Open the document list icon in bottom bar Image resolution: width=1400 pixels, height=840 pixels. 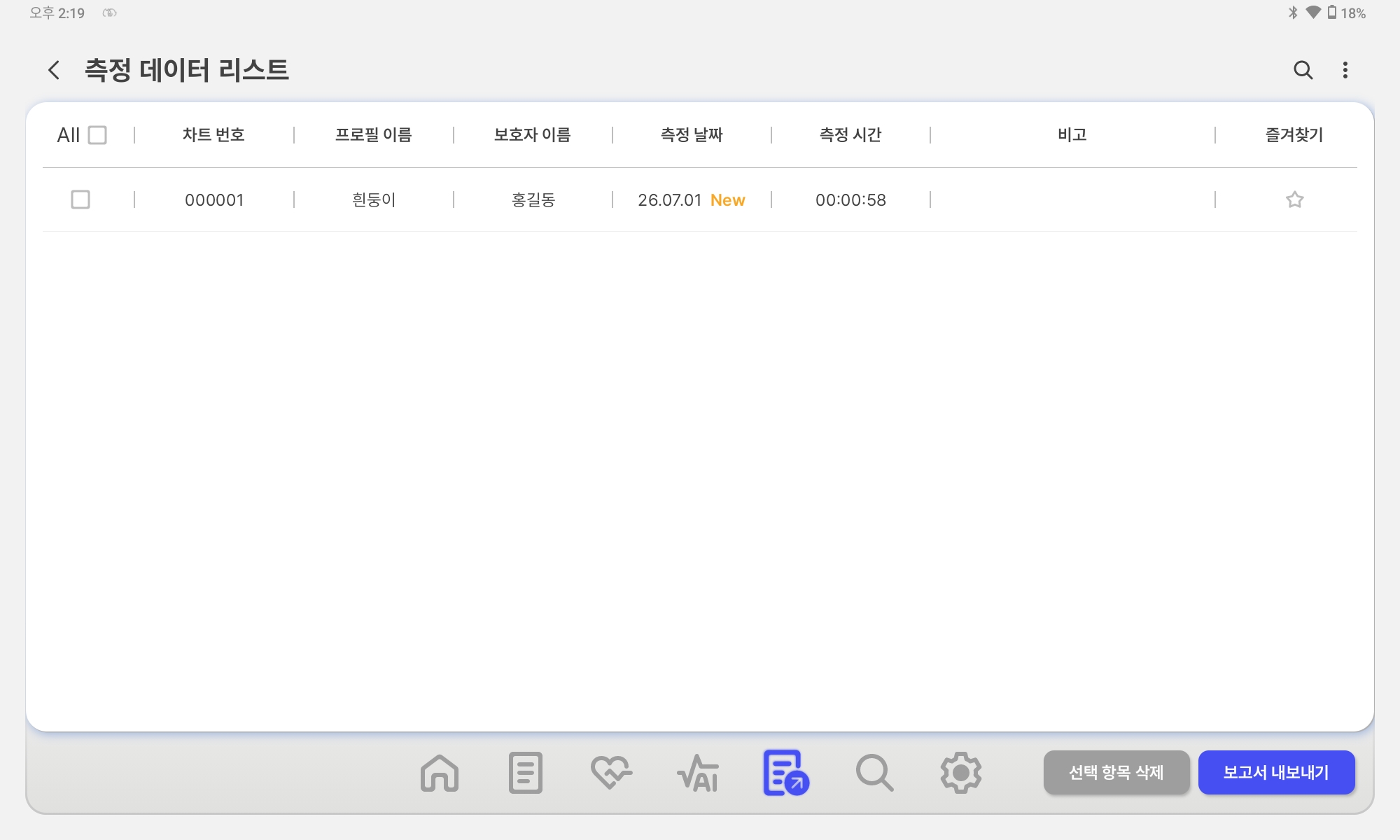(x=526, y=773)
